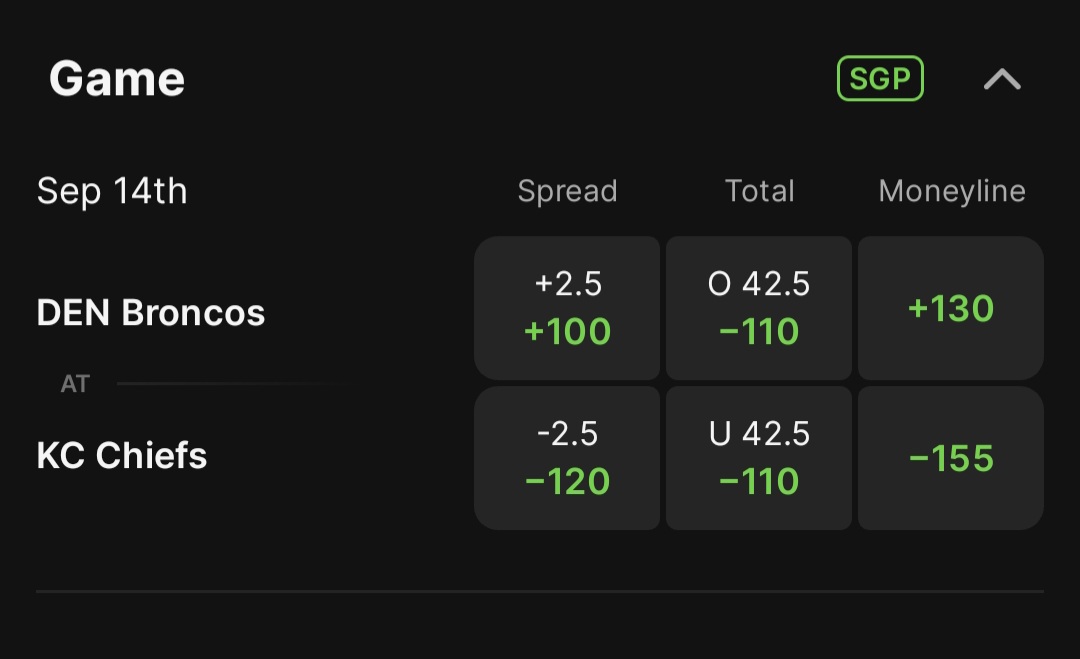Image resolution: width=1080 pixels, height=659 pixels.
Task: Choose Chiefs moneyline -155
Action: click(x=951, y=458)
